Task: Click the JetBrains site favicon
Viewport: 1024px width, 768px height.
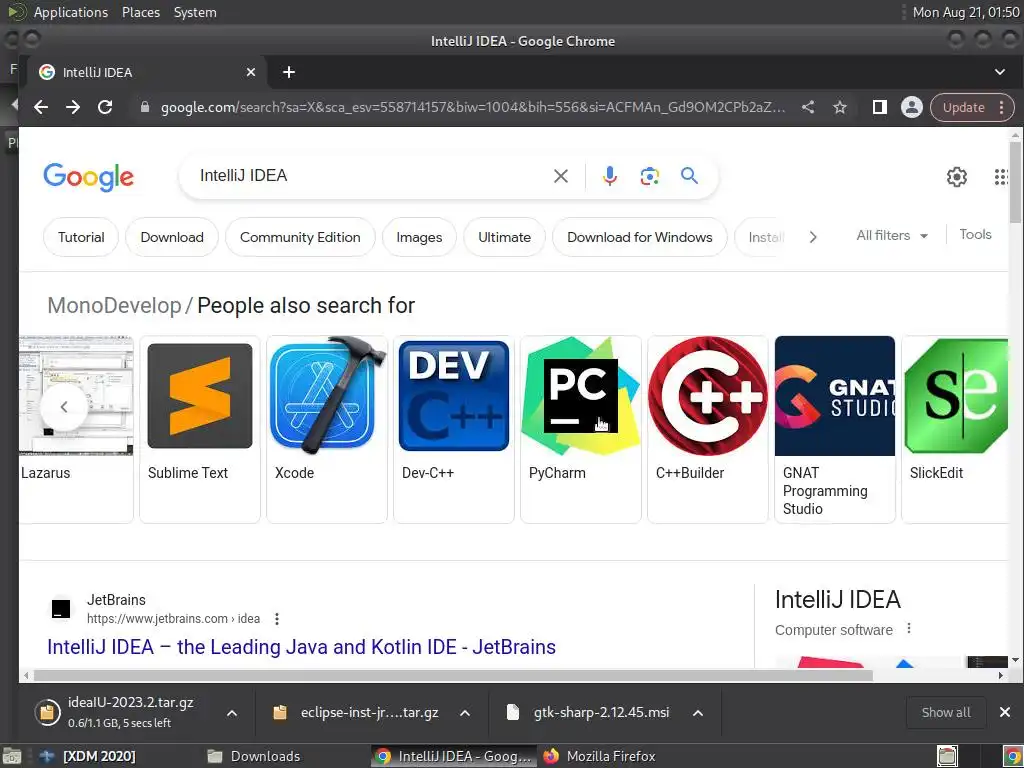Action: pyautogui.click(x=61, y=609)
